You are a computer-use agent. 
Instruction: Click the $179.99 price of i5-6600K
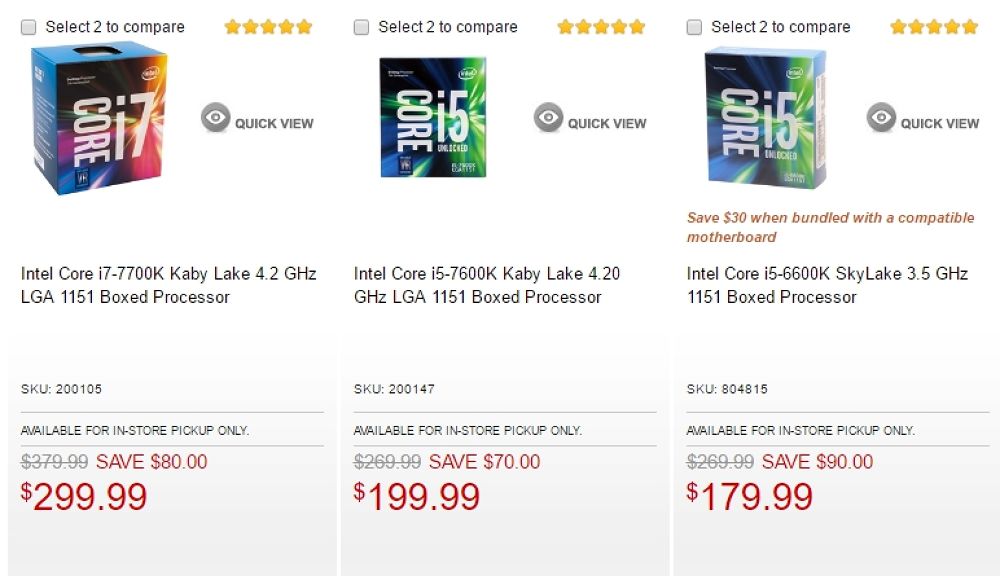point(750,497)
